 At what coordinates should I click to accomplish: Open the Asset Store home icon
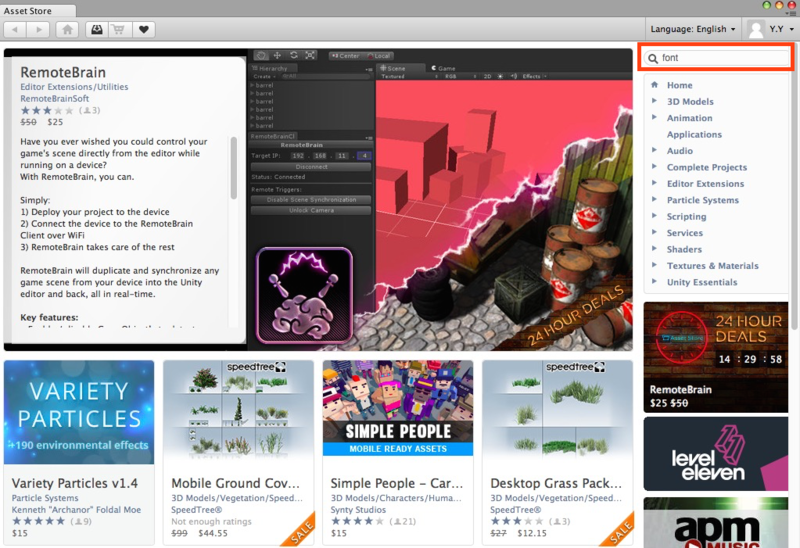coord(67,30)
